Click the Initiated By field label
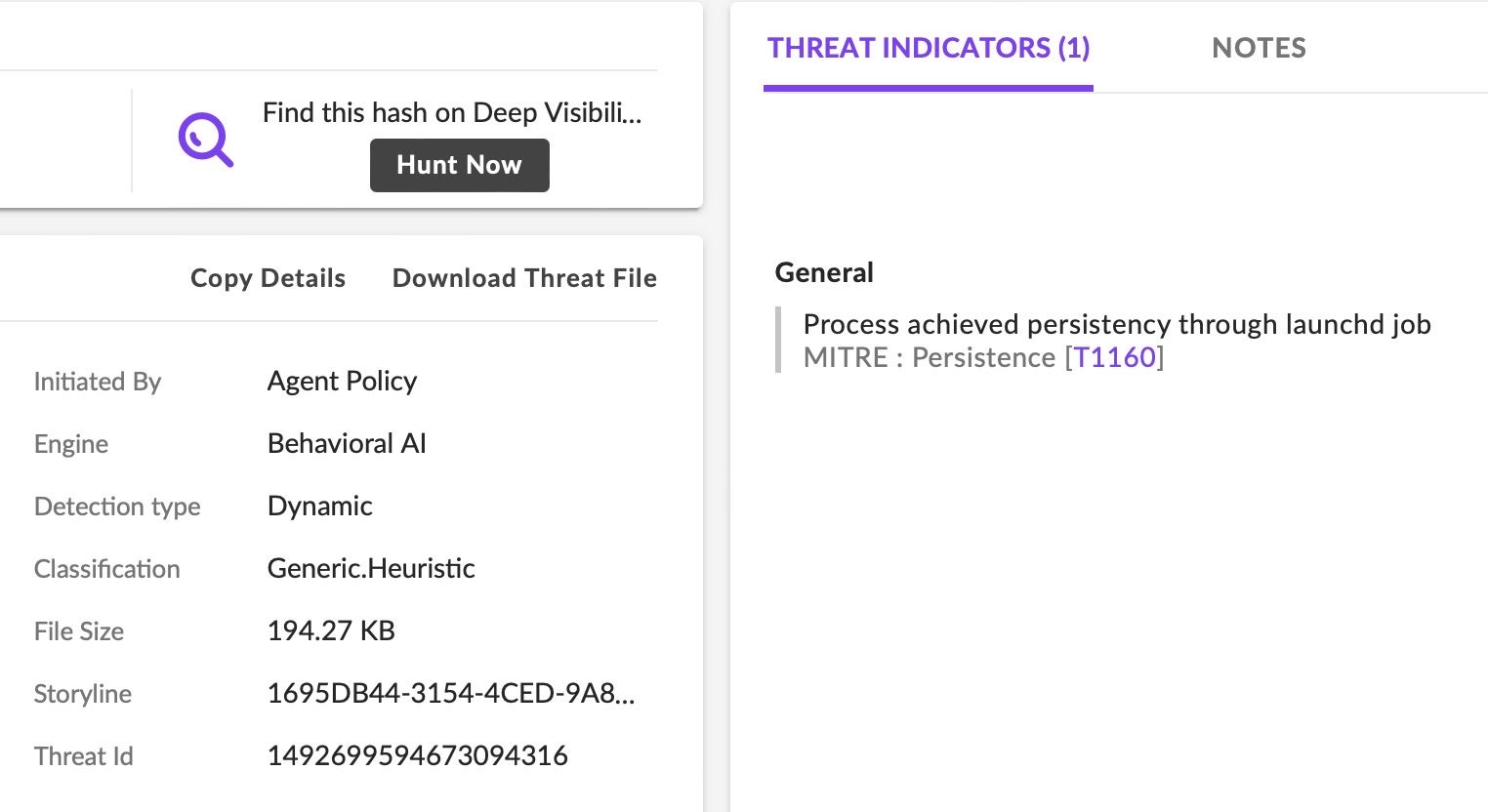 click(98, 382)
